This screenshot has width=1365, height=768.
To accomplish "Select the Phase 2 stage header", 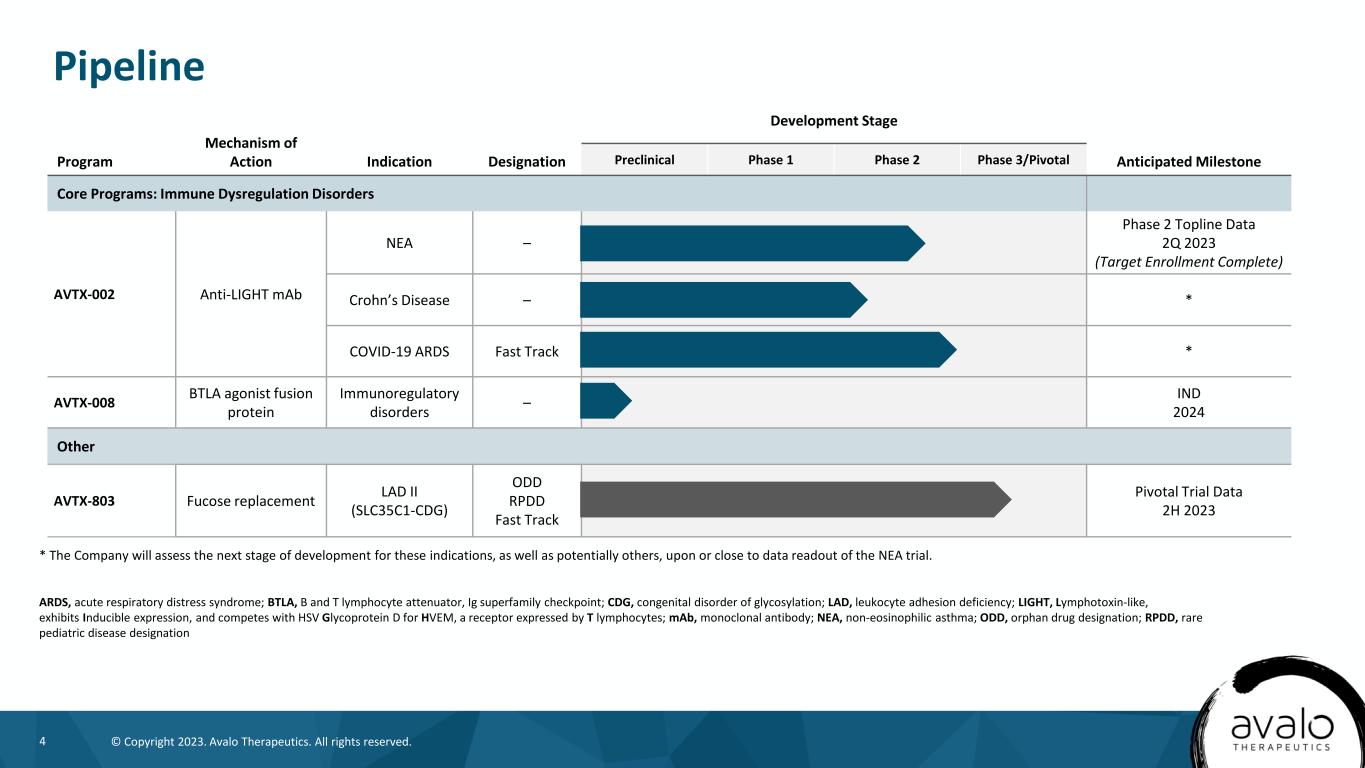I will point(896,160).
